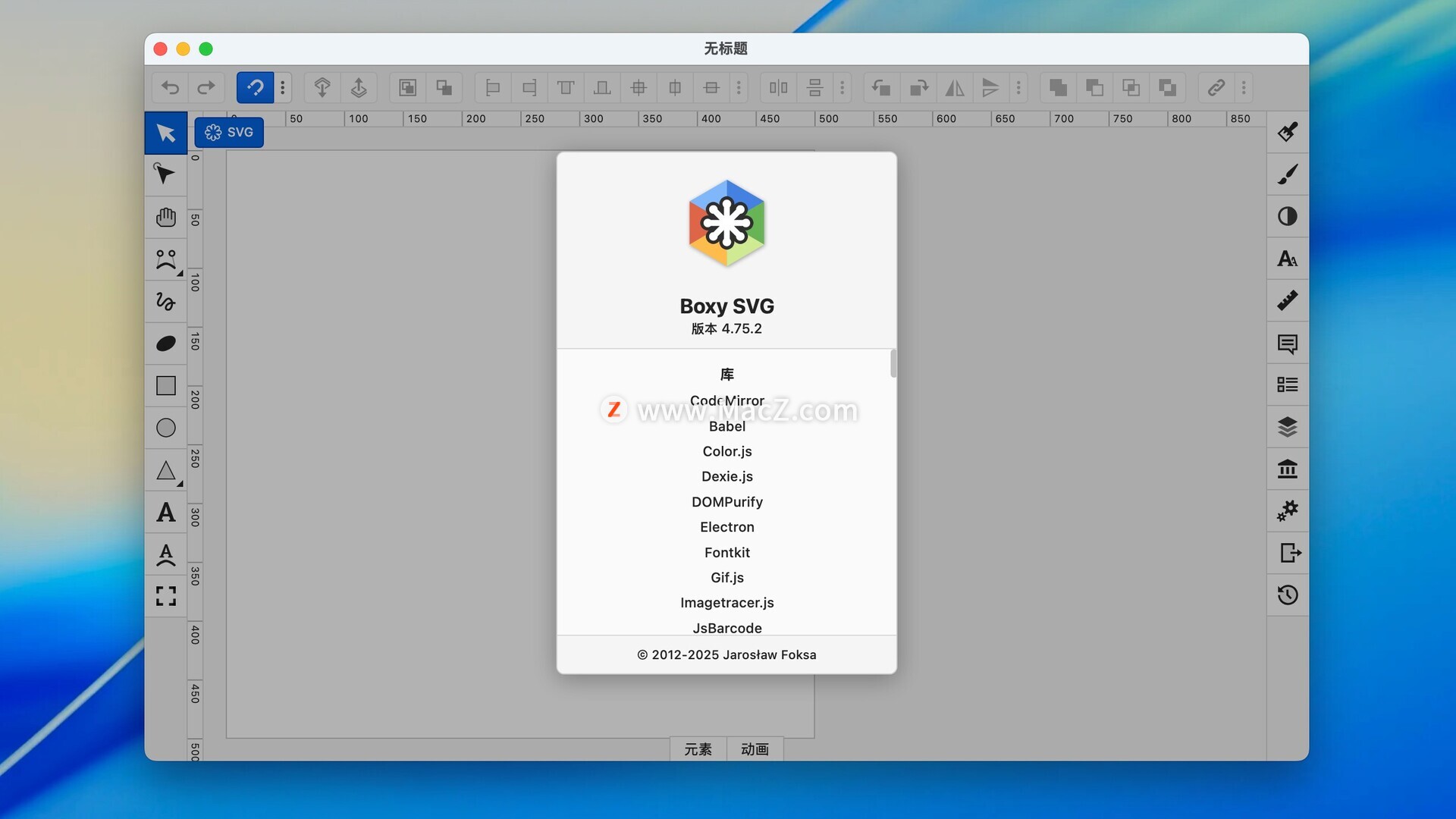1456x819 pixels.
Task: Click the Ungroup elements icon
Action: [444, 88]
